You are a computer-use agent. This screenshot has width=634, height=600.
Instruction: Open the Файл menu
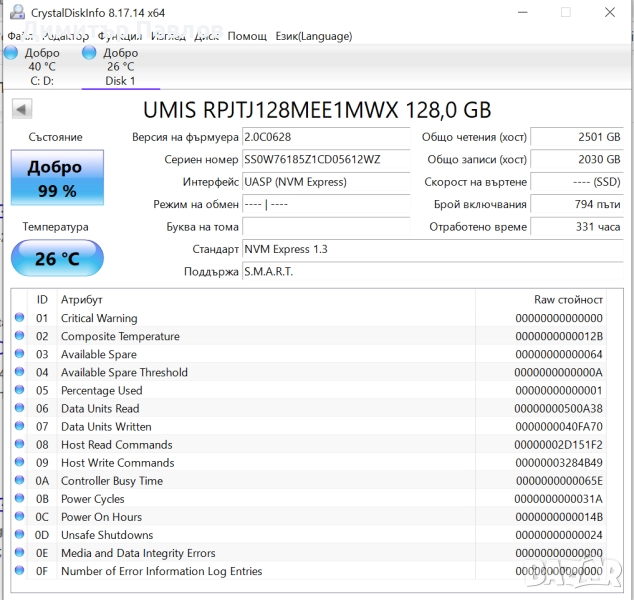pyautogui.click(x=20, y=36)
